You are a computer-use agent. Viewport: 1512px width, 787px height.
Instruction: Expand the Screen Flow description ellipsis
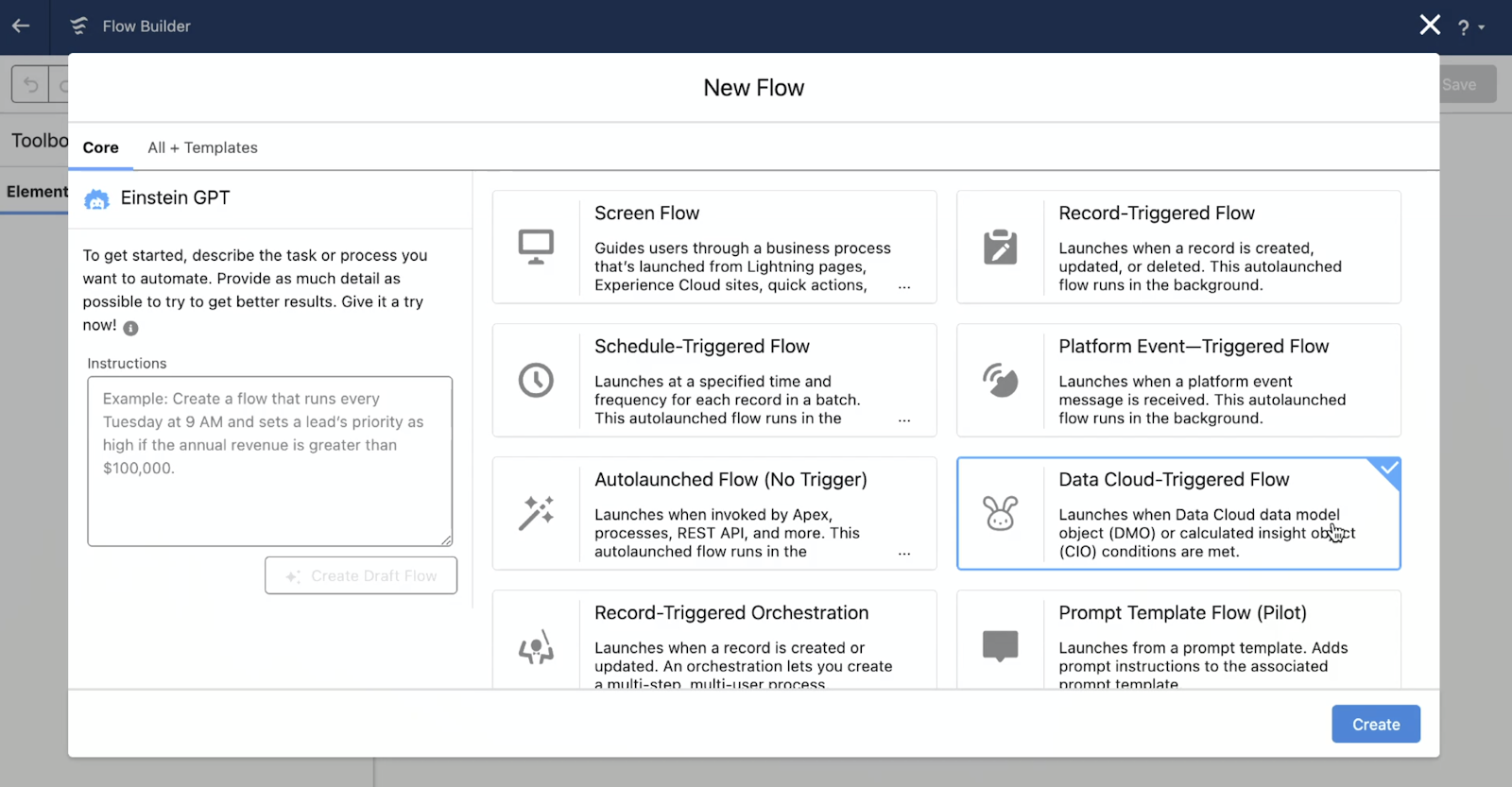pos(904,285)
